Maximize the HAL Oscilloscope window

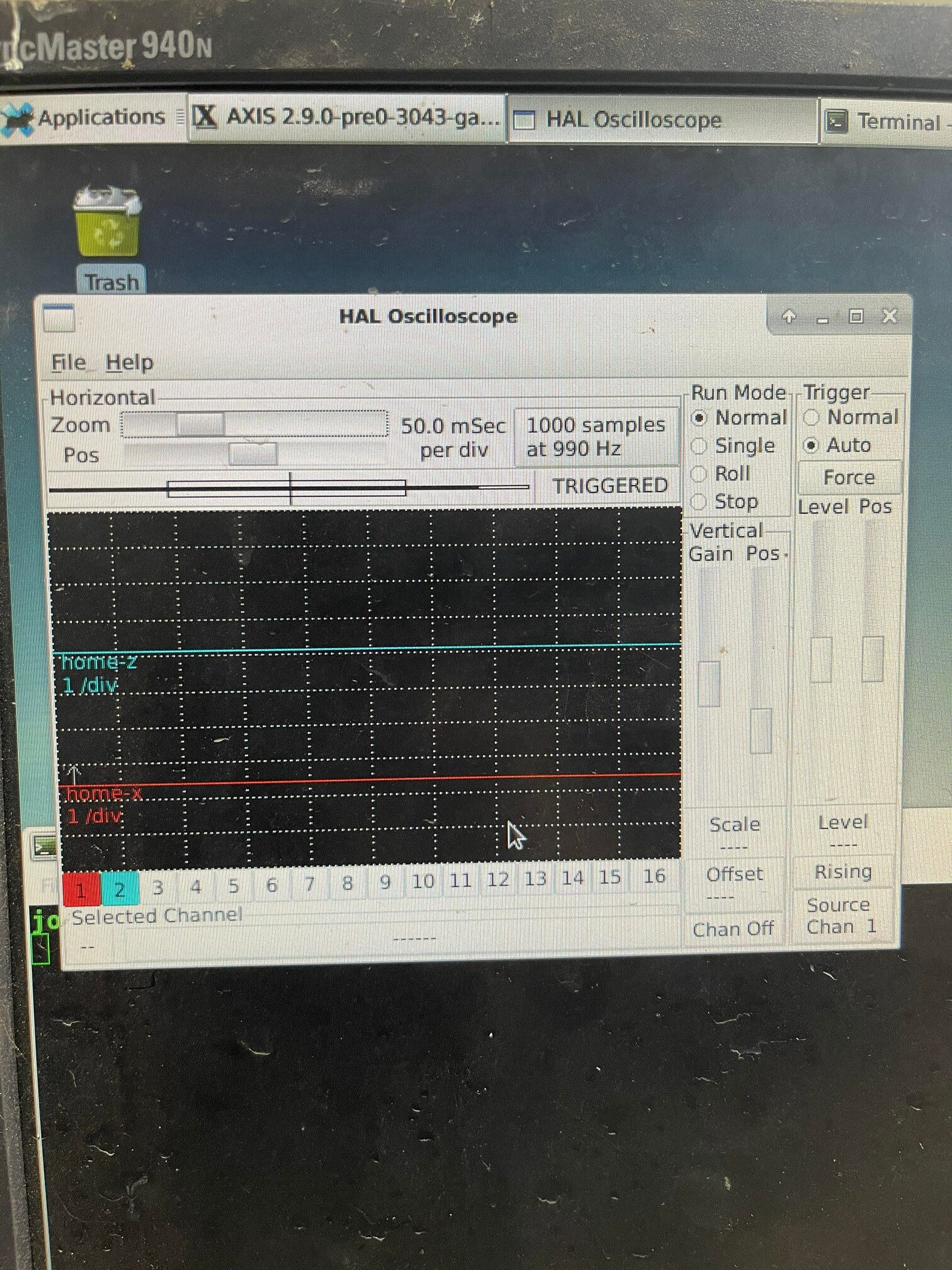(x=856, y=316)
